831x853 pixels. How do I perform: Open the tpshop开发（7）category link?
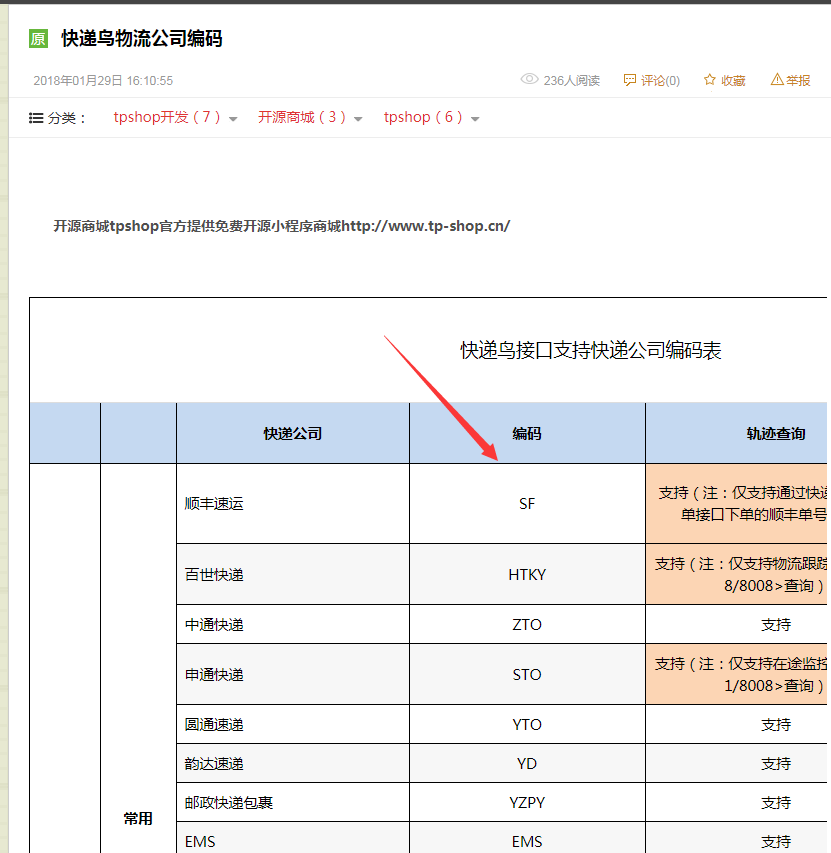click(x=167, y=118)
